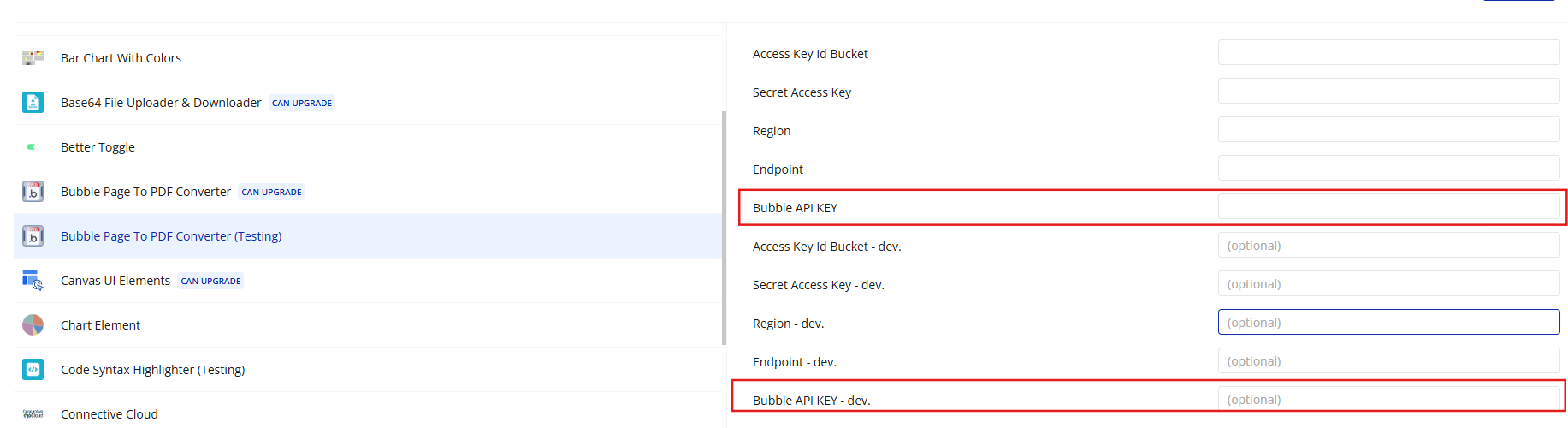
Task: Click the Bubble Page To PDF Converter icon
Action: point(33,192)
